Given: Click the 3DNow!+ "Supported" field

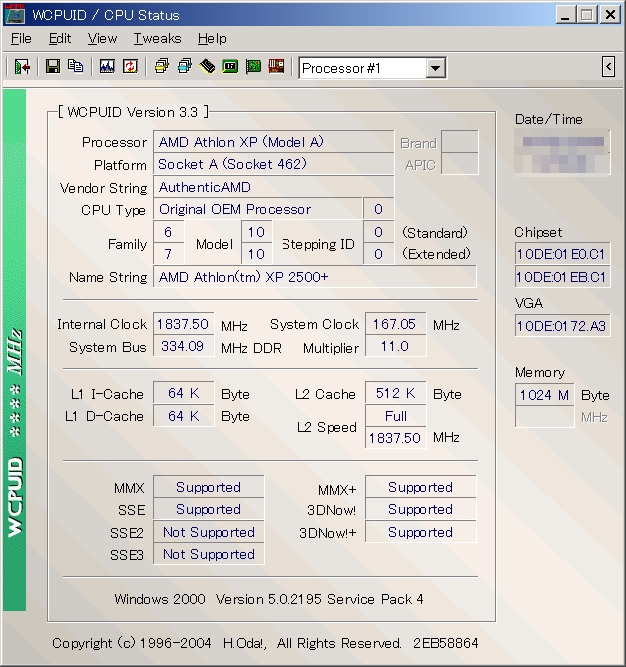Looking at the screenshot, I should [421, 532].
